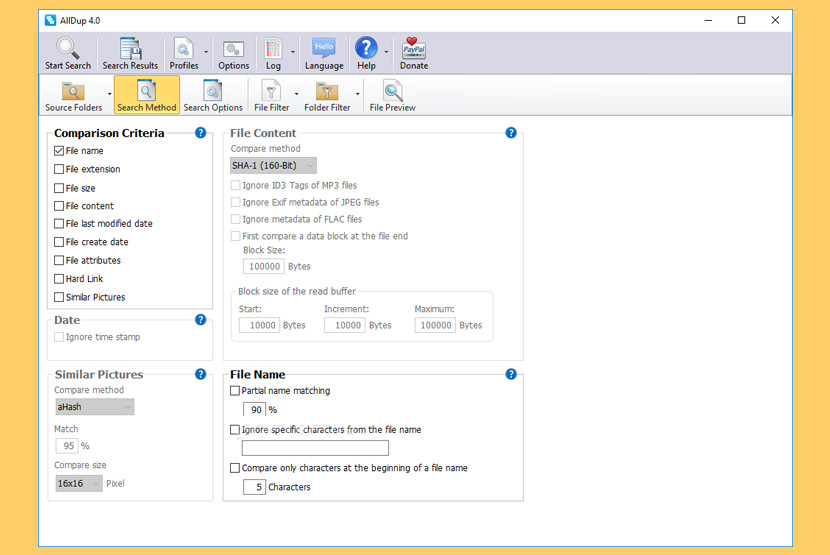Click the File Content help icon
The width and height of the screenshot is (830, 555).
511,133
